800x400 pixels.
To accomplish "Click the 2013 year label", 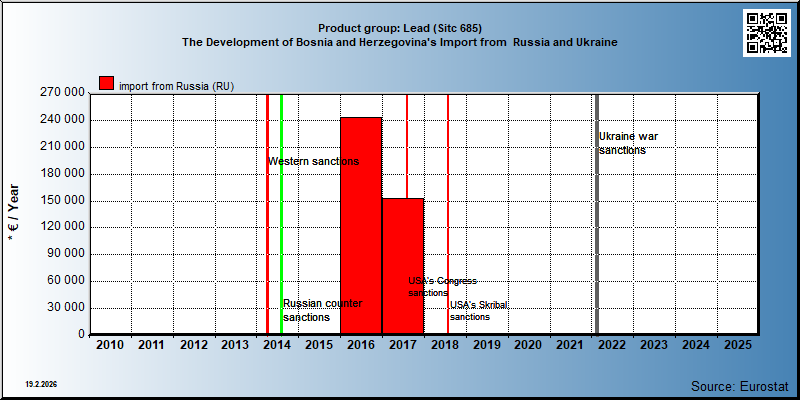I will [235, 345].
